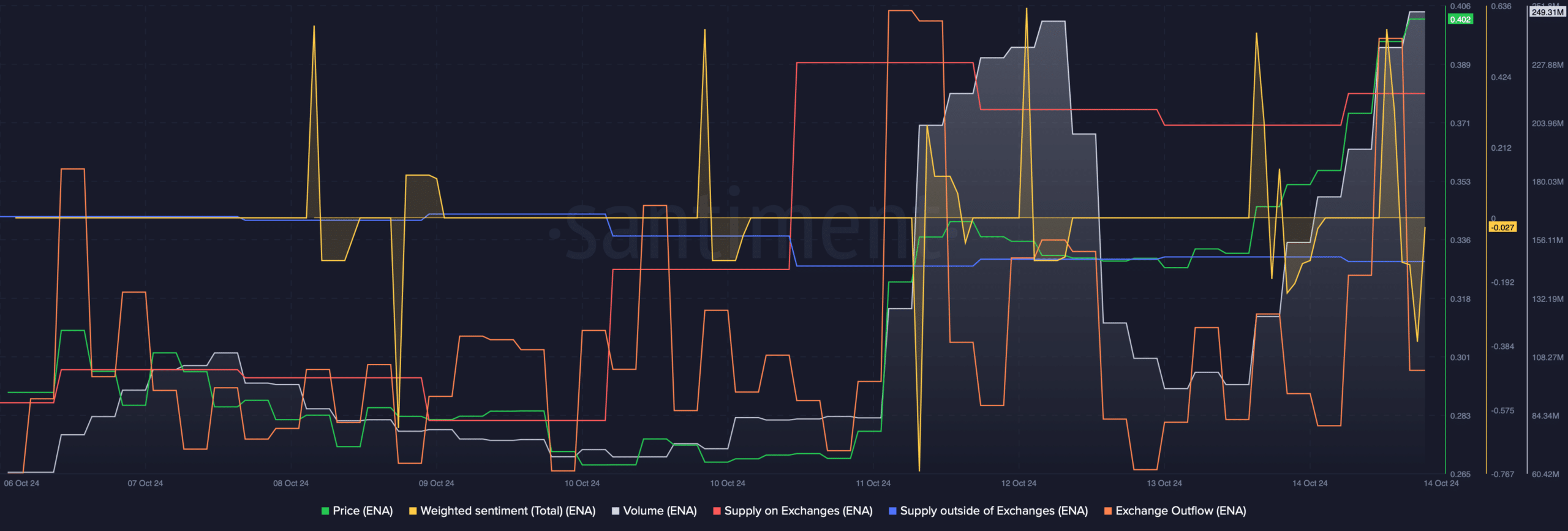Click the 11 Oct 24 date label

click(873, 483)
